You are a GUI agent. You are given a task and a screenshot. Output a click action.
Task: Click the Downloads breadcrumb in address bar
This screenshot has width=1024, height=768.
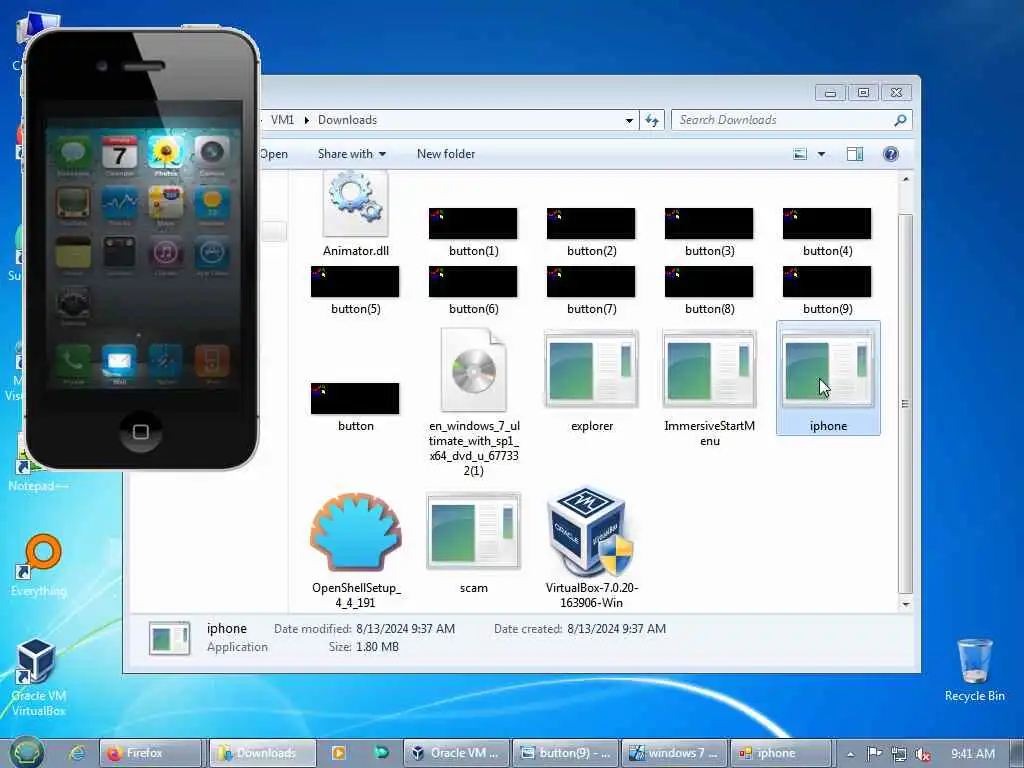[x=347, y=120]
